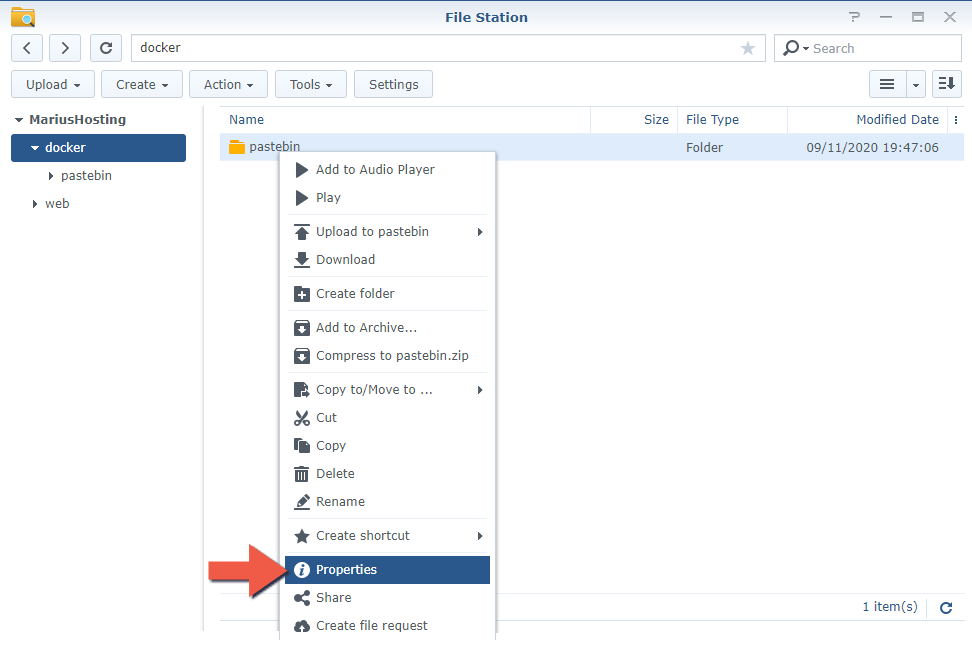The height and width of the screenshot is (652, 972).
Task: Click the sort order icon
Action: click(946, 84)
